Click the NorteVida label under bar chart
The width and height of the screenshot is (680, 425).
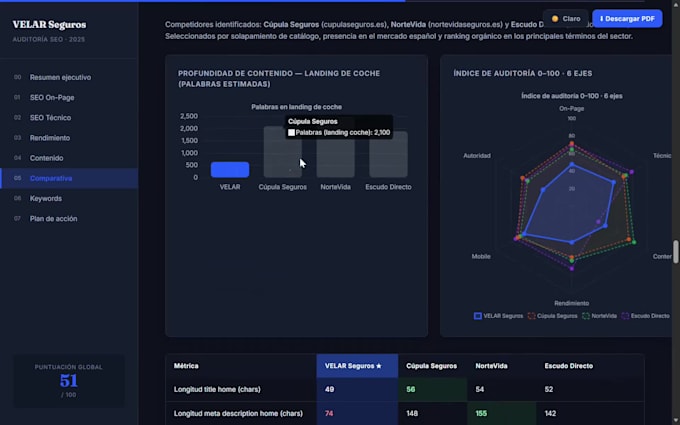click(x=335, y=187)
